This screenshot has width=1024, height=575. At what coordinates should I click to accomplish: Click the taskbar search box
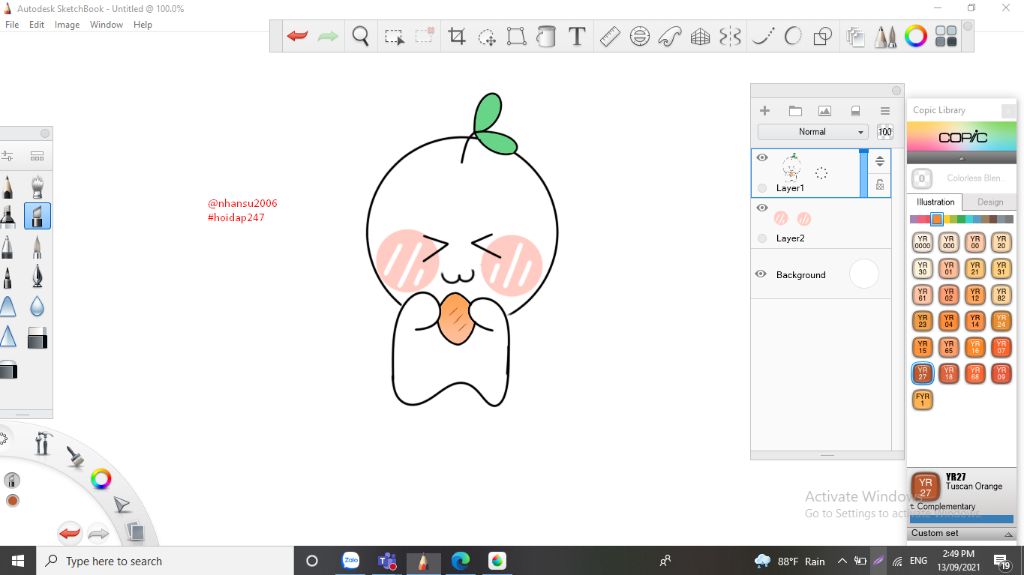click(165, 561)
